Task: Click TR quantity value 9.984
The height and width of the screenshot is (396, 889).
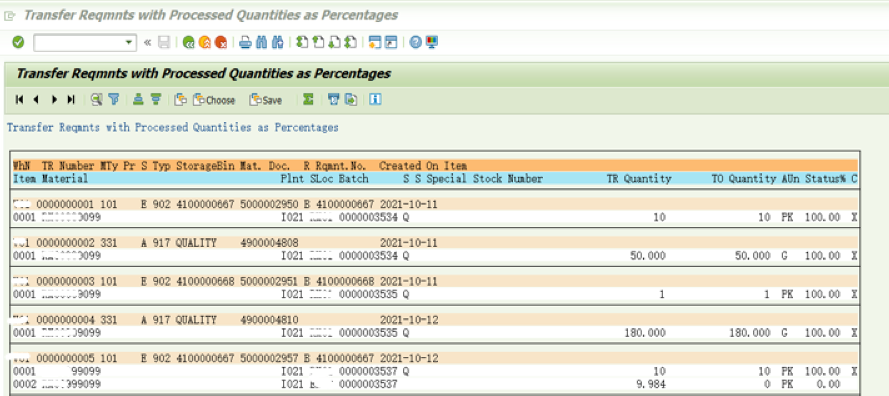Action: 650,385
